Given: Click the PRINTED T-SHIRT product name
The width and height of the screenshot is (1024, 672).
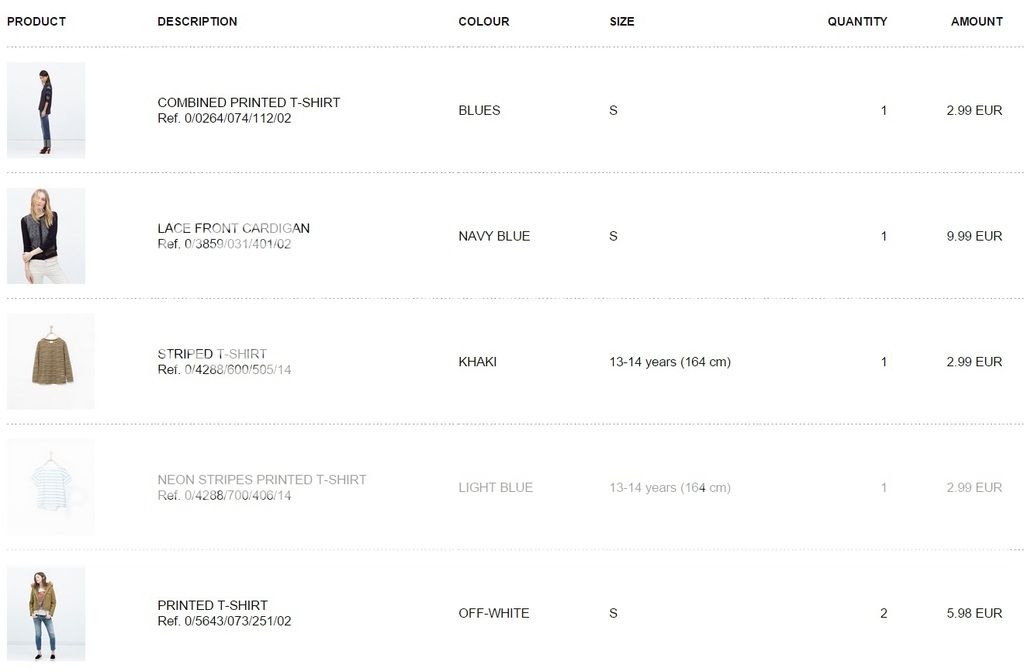Looking at the screenshot, I should click(212, 605).
